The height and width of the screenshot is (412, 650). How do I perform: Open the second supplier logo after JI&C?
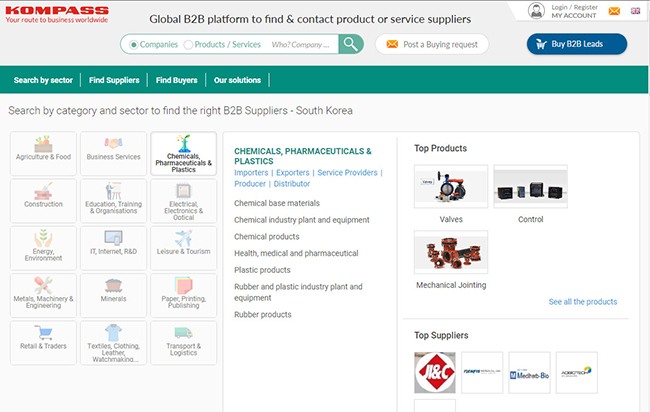coord(482,373)
